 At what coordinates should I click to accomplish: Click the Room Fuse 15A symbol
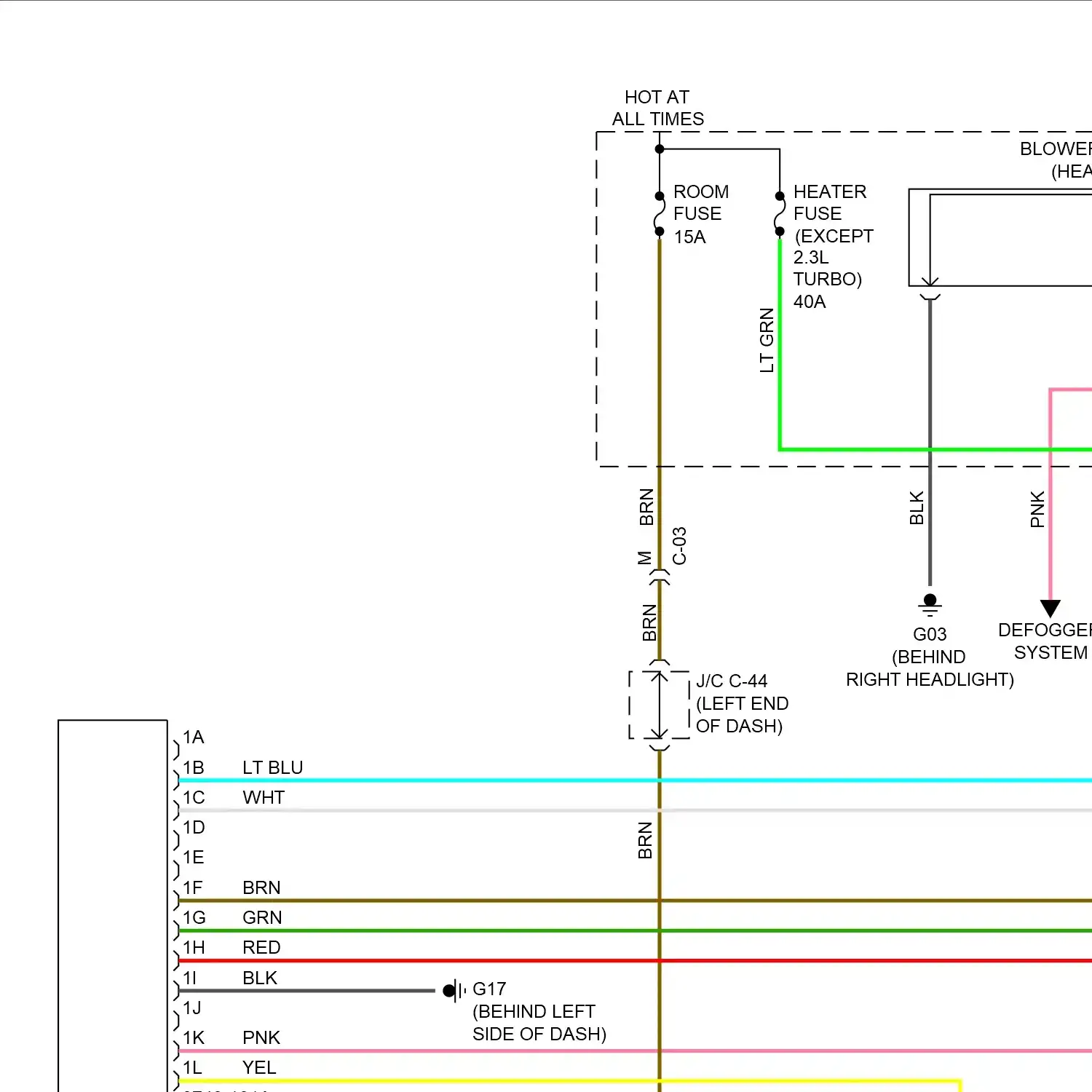pyautogui.click(x=660, y=213)
